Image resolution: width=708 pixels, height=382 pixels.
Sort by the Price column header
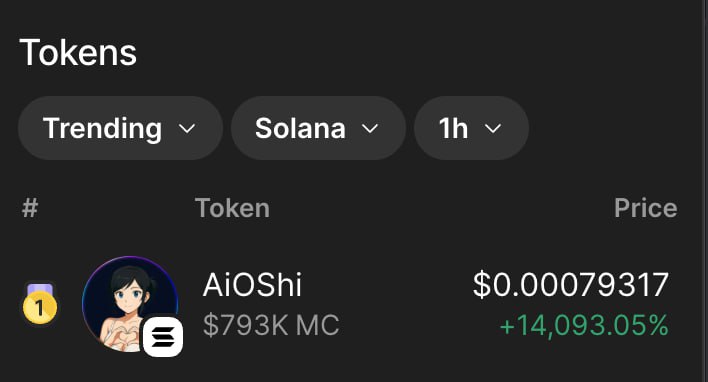point(646,208)
